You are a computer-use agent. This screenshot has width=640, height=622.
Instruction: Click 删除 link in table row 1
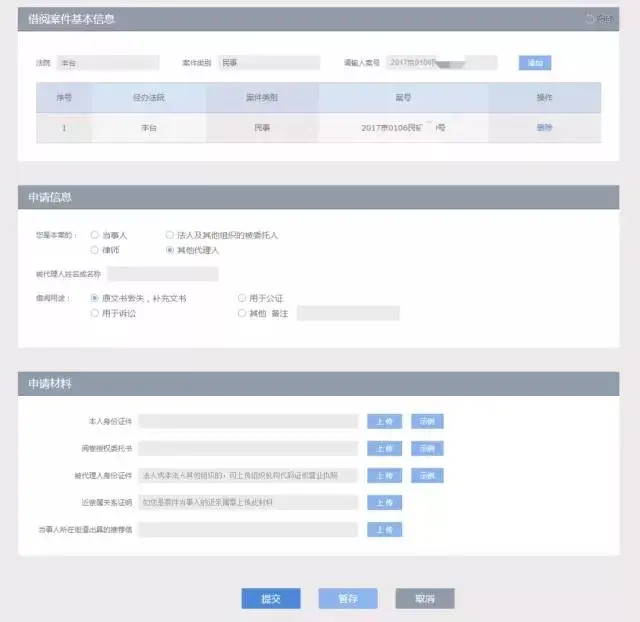tap(544, 128)
